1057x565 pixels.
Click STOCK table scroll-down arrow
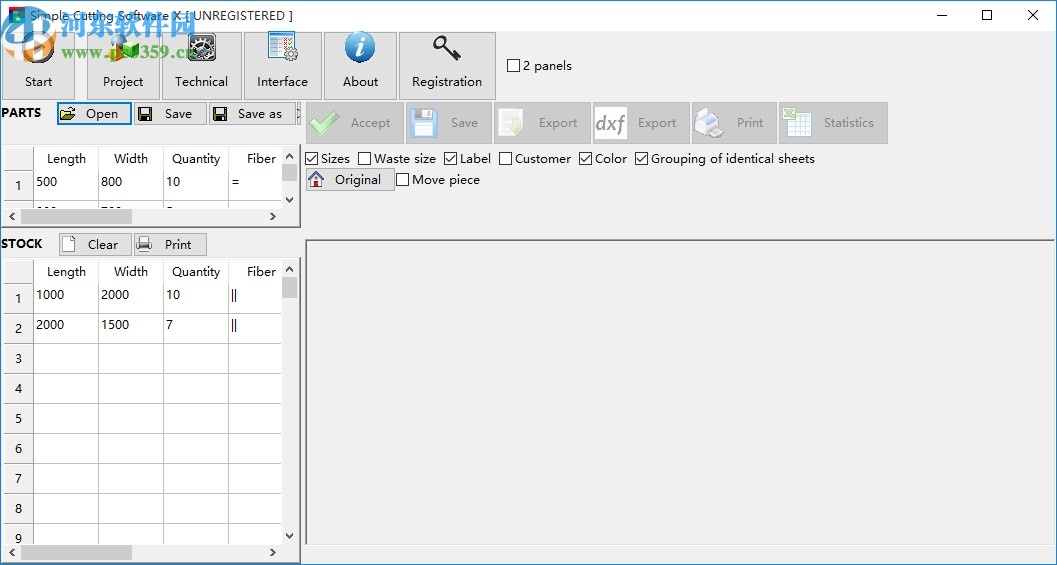point(289,536)
